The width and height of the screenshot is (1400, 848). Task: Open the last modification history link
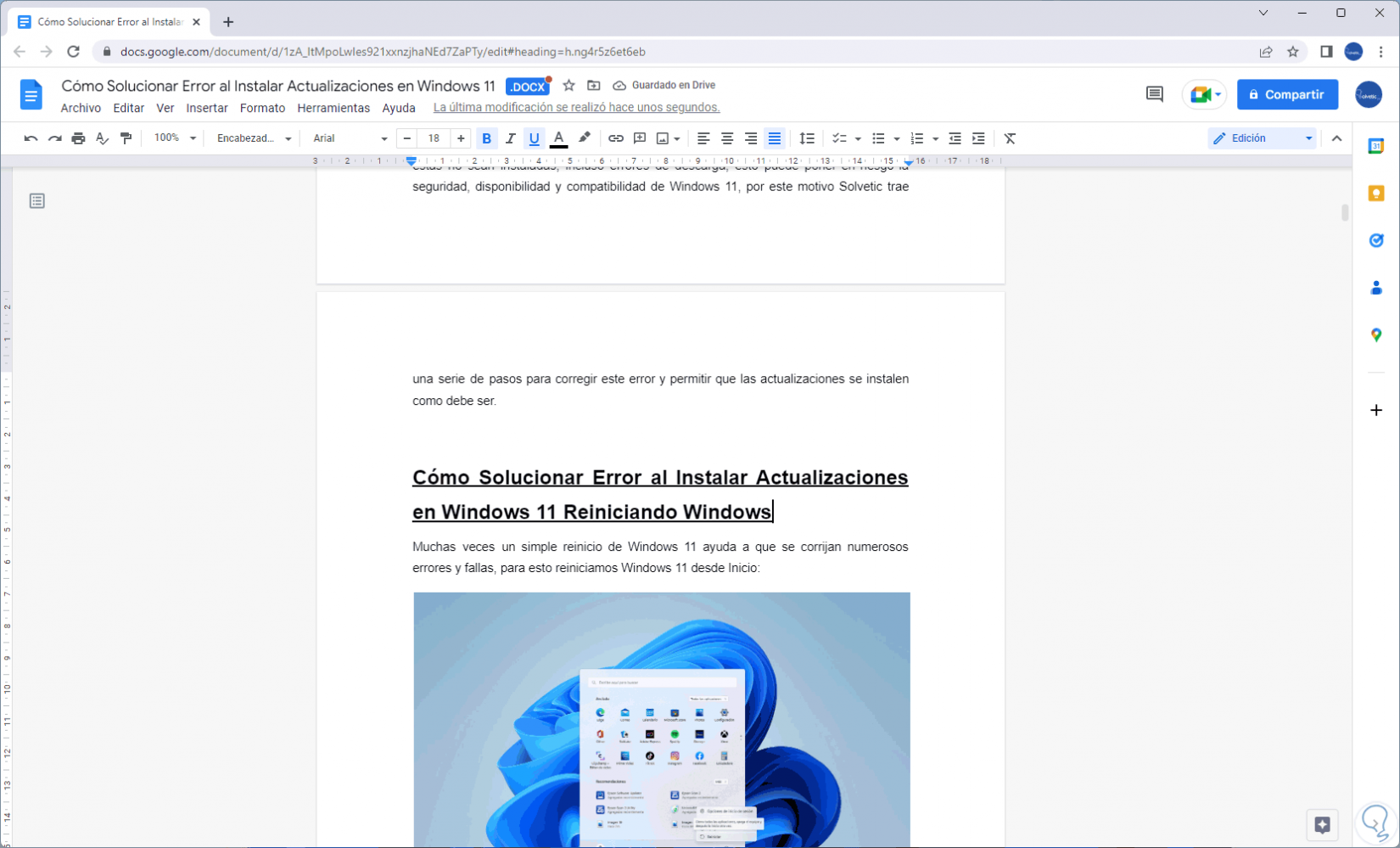pyautogui.click(x=576, y=108)
